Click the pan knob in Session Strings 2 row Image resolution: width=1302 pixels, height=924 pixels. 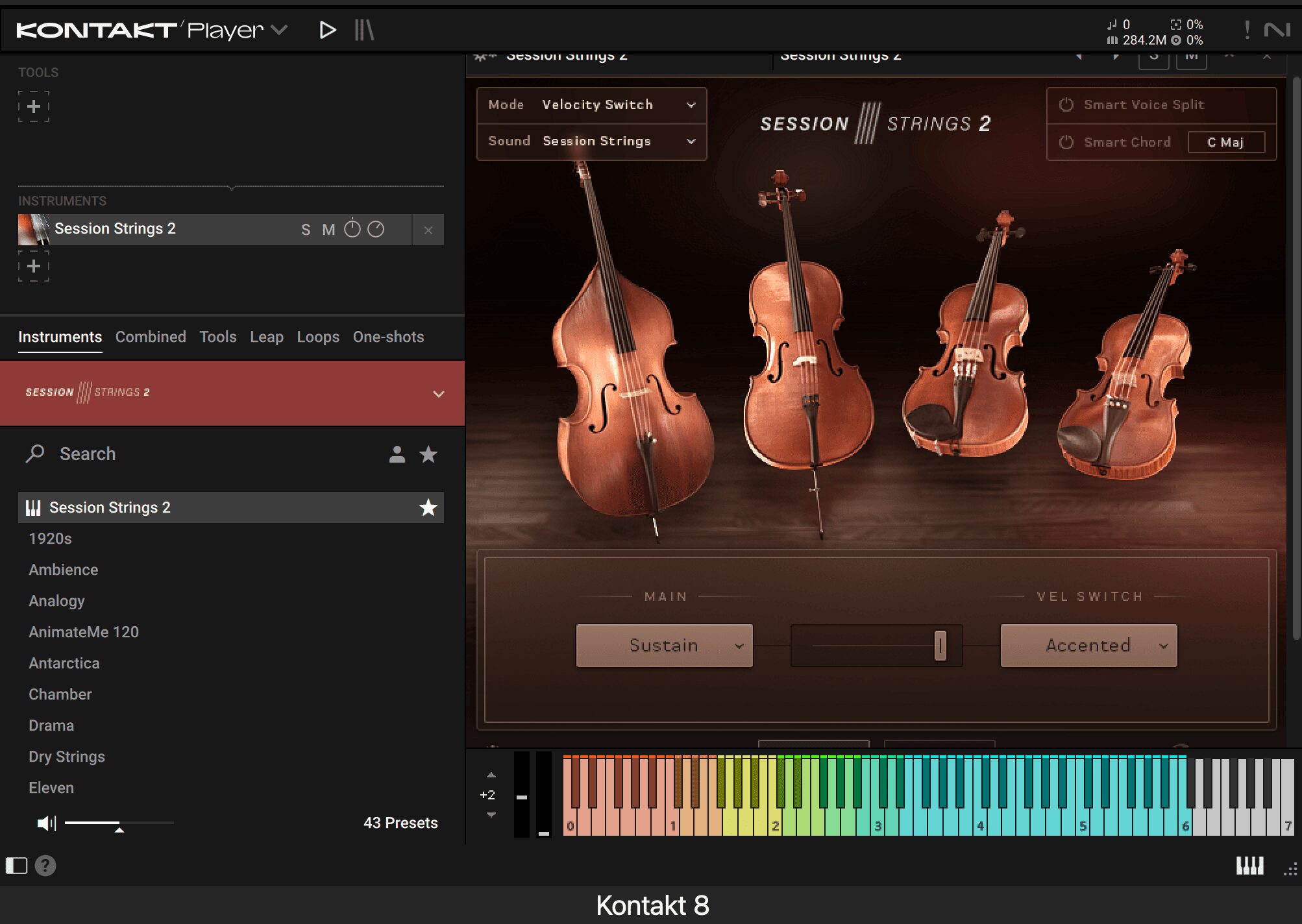[376, 229]
